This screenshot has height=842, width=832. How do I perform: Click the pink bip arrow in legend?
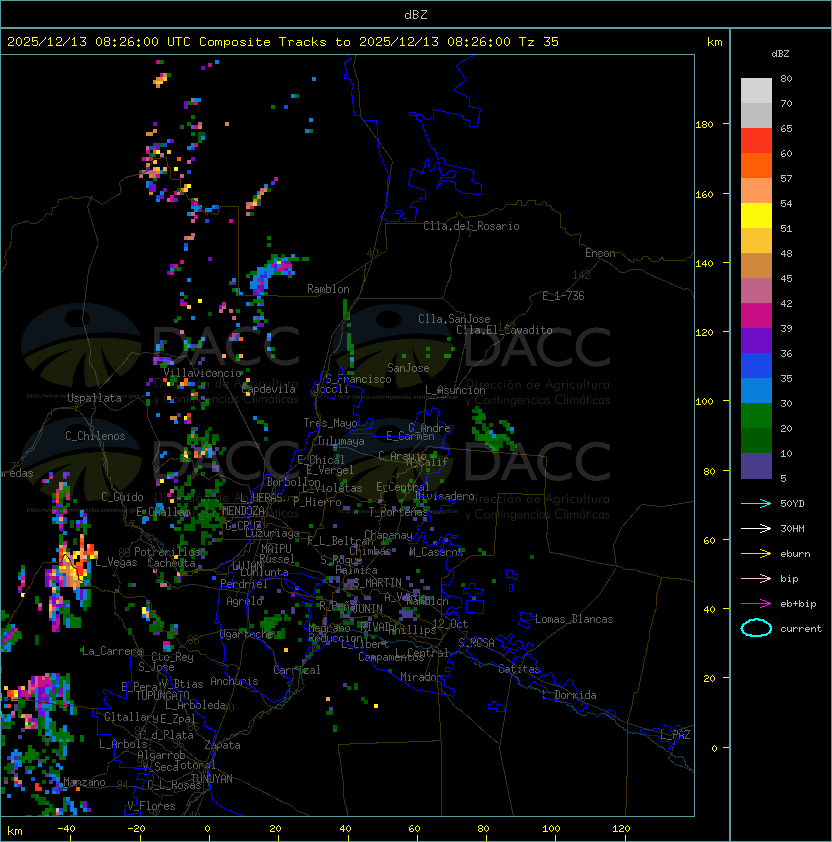(756, 579)
